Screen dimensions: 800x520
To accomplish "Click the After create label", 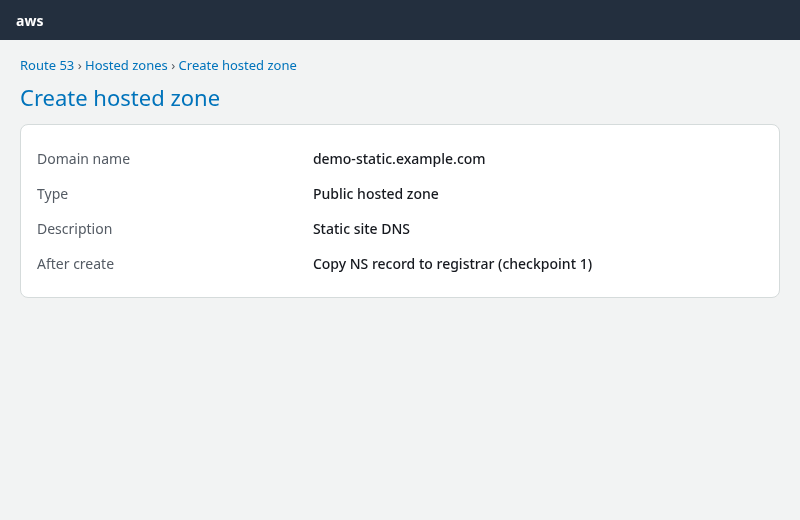I will point(75,264).
